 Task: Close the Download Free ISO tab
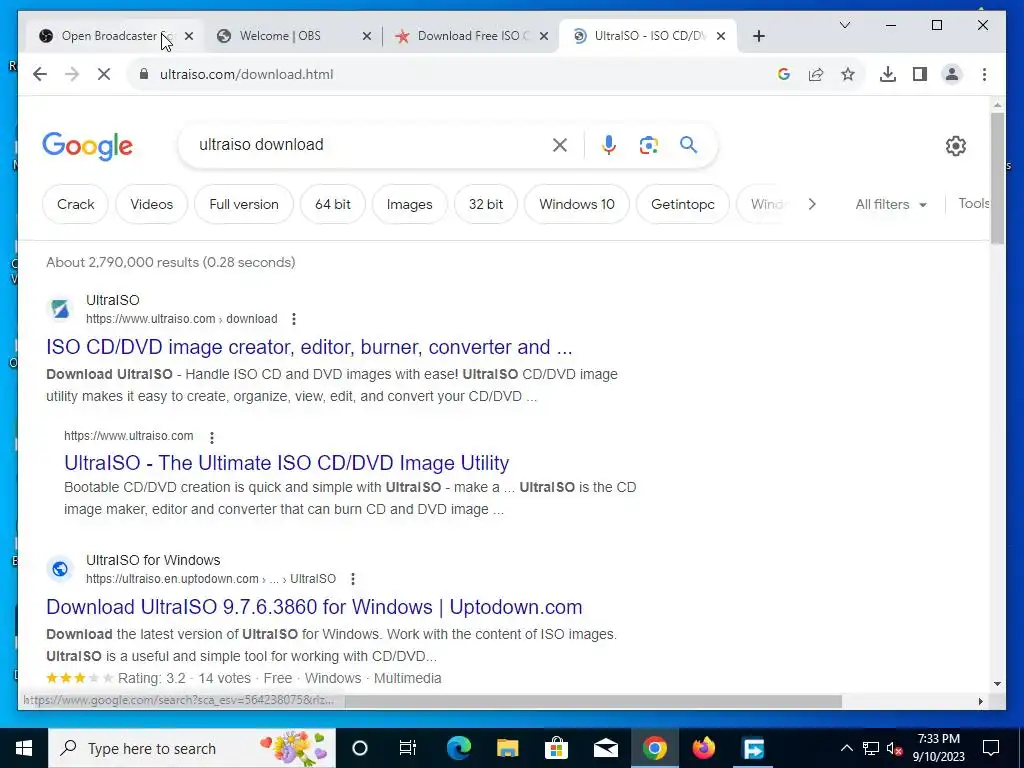(543, 37)
